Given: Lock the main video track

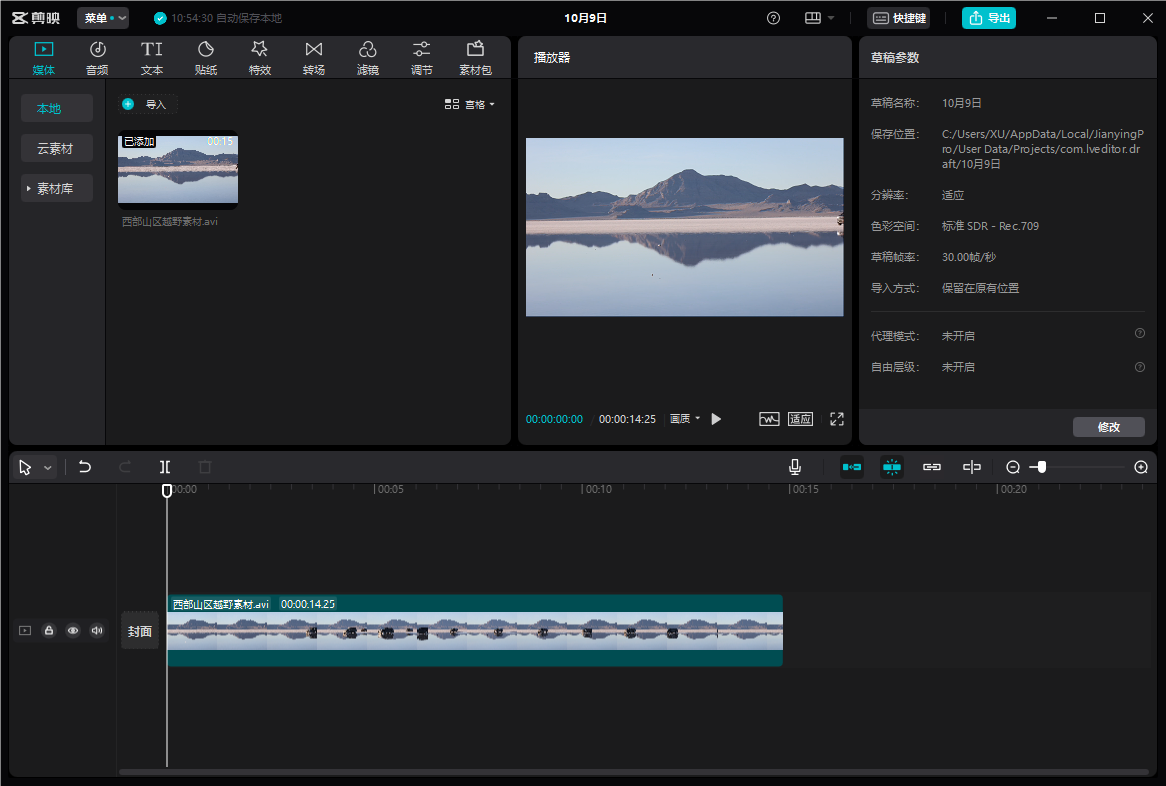Looking at the screenshot, I should point(49,631).
